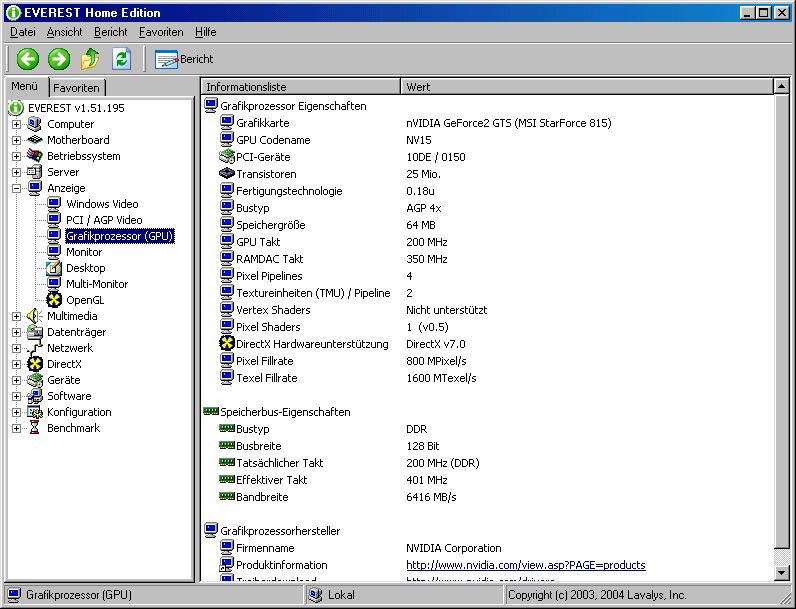Expand the Computer tree node
This screenshot has height=609, width=796.
tap(16, 124)
